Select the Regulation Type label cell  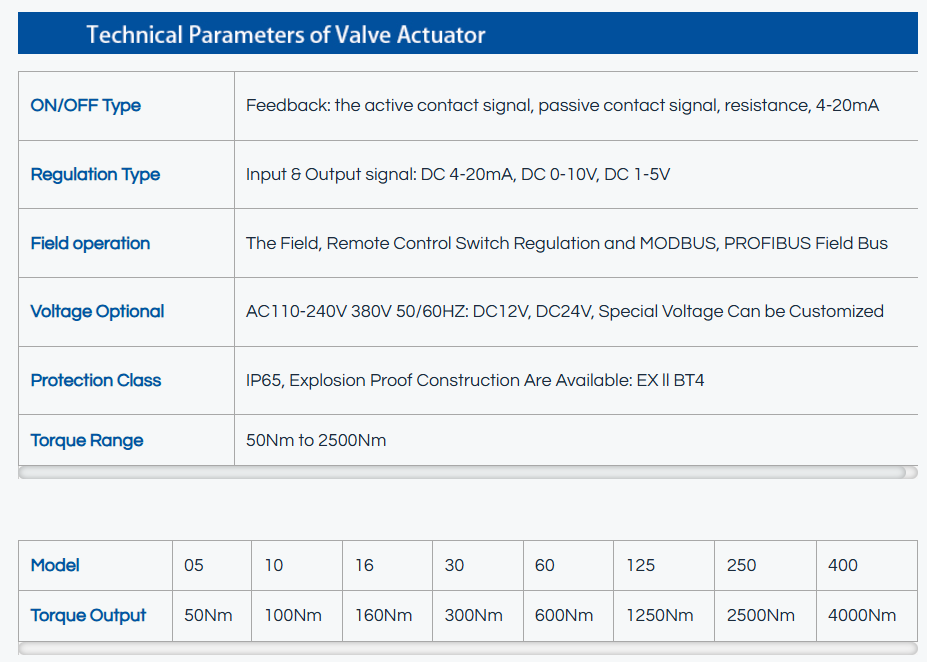click(95, 174)
